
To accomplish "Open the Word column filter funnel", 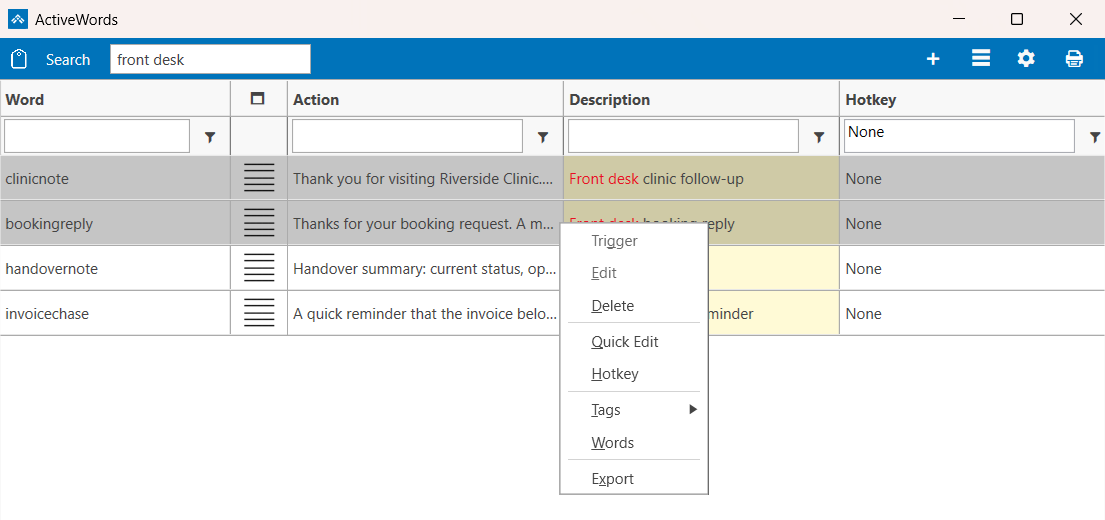I will pyautogui.click(x=210, y=137).
